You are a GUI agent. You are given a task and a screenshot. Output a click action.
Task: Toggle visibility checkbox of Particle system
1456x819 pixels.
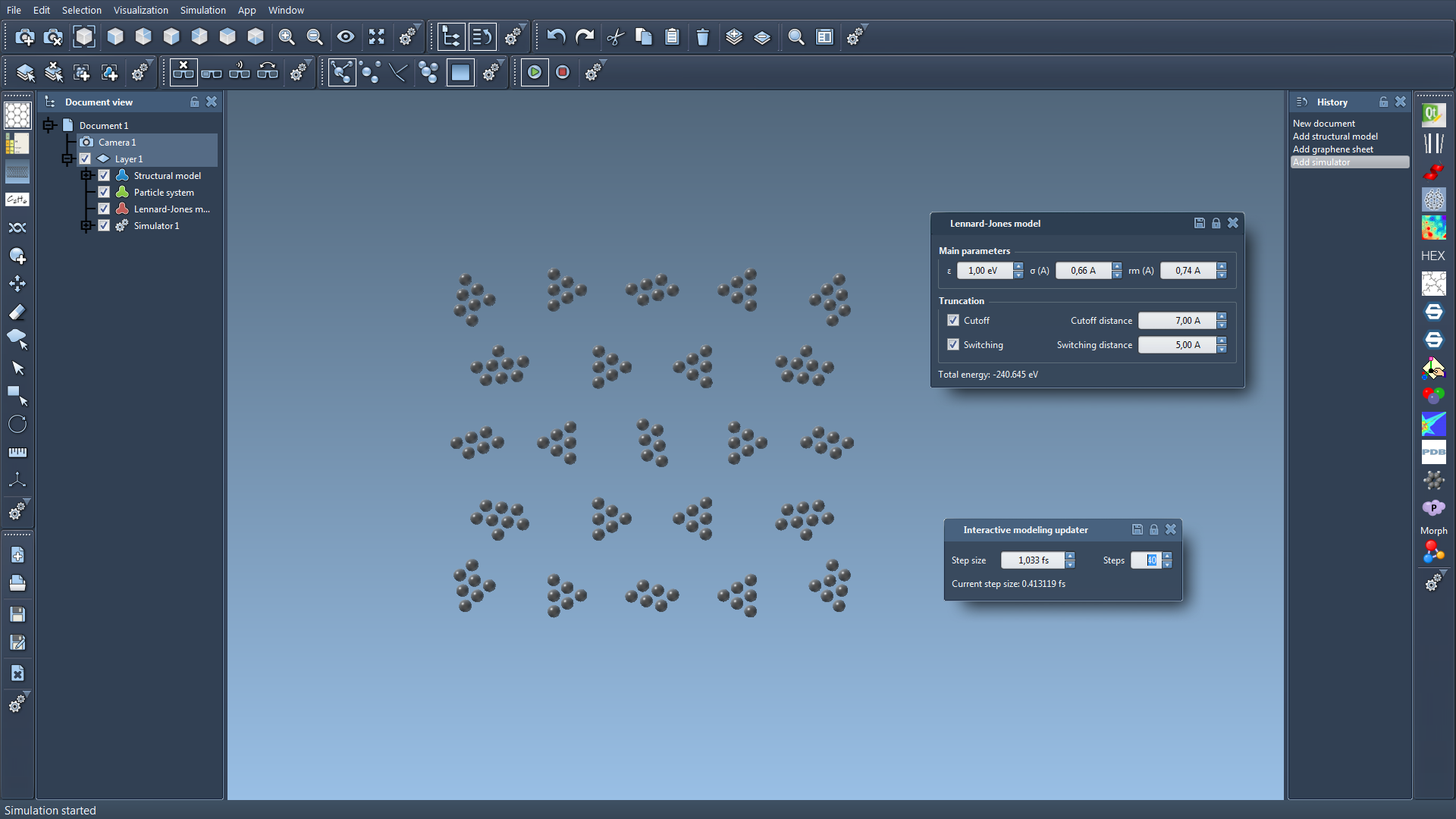point(104,192)
